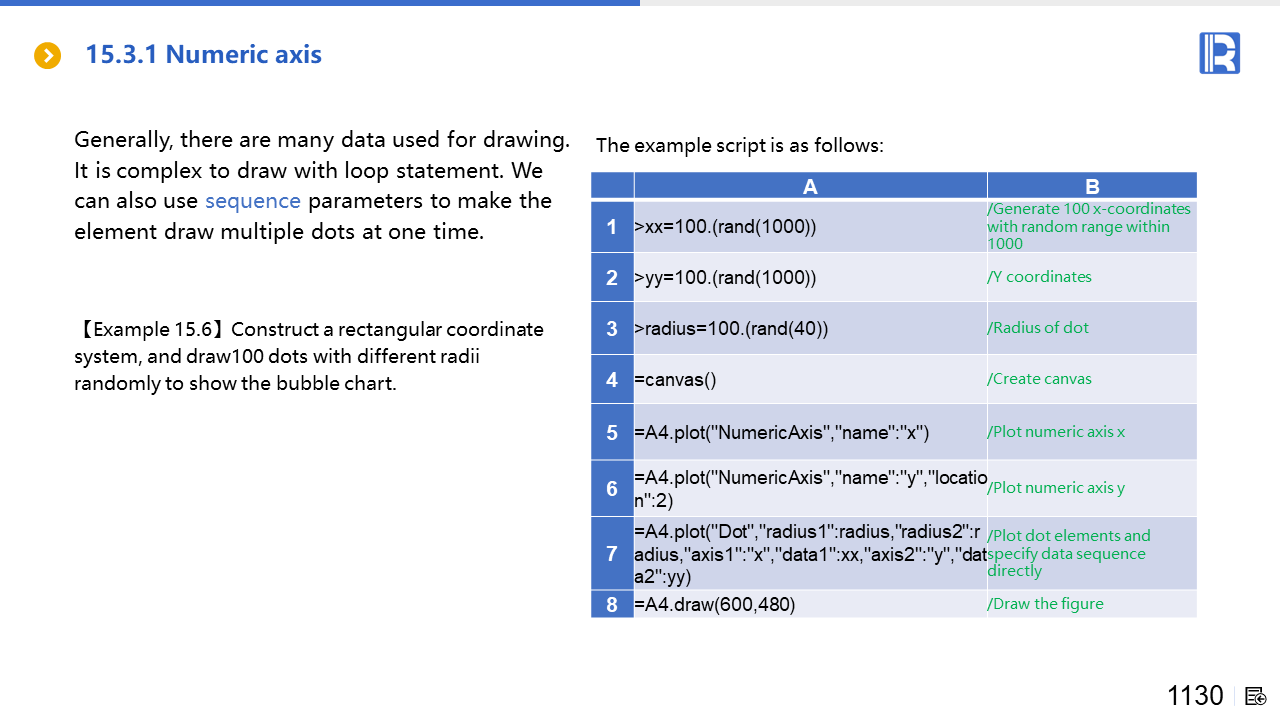This screenshot has height=720, width=1280.
Task: Click the 'Example 15.6' description text
Action: pyautogui.click(x=310, y=356)
